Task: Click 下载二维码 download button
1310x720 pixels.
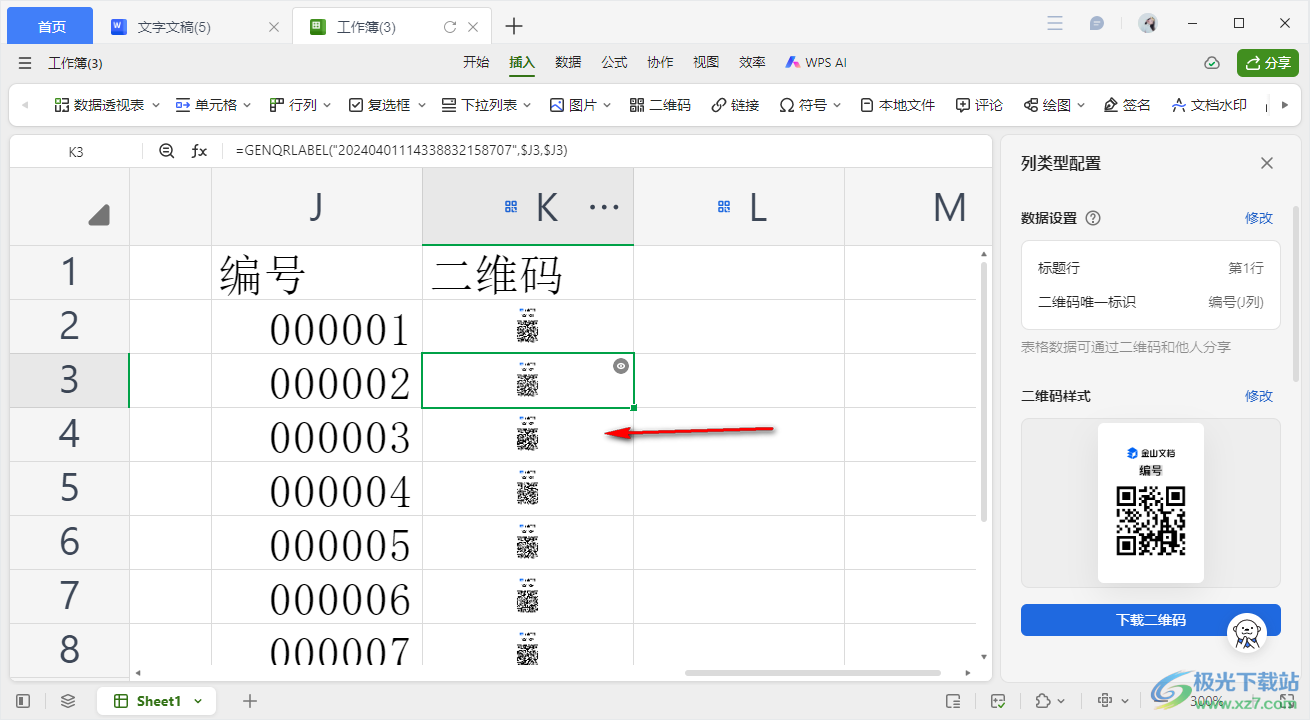Action: pos(1150,620)
